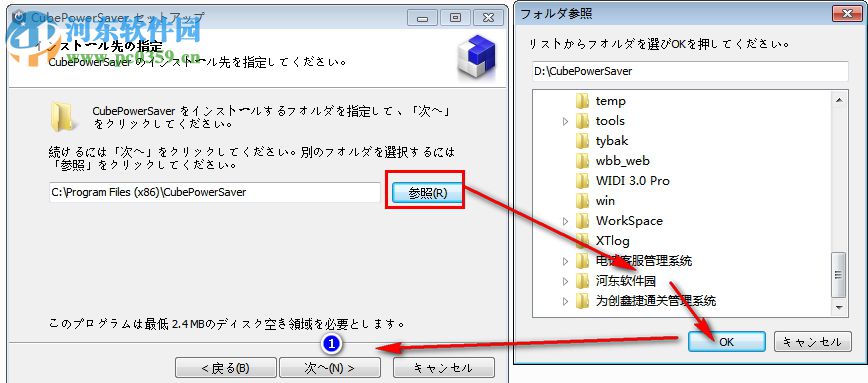Screen dimensions: 868x383
Task: Click the tybak folder icon
Action: (582, 141)
